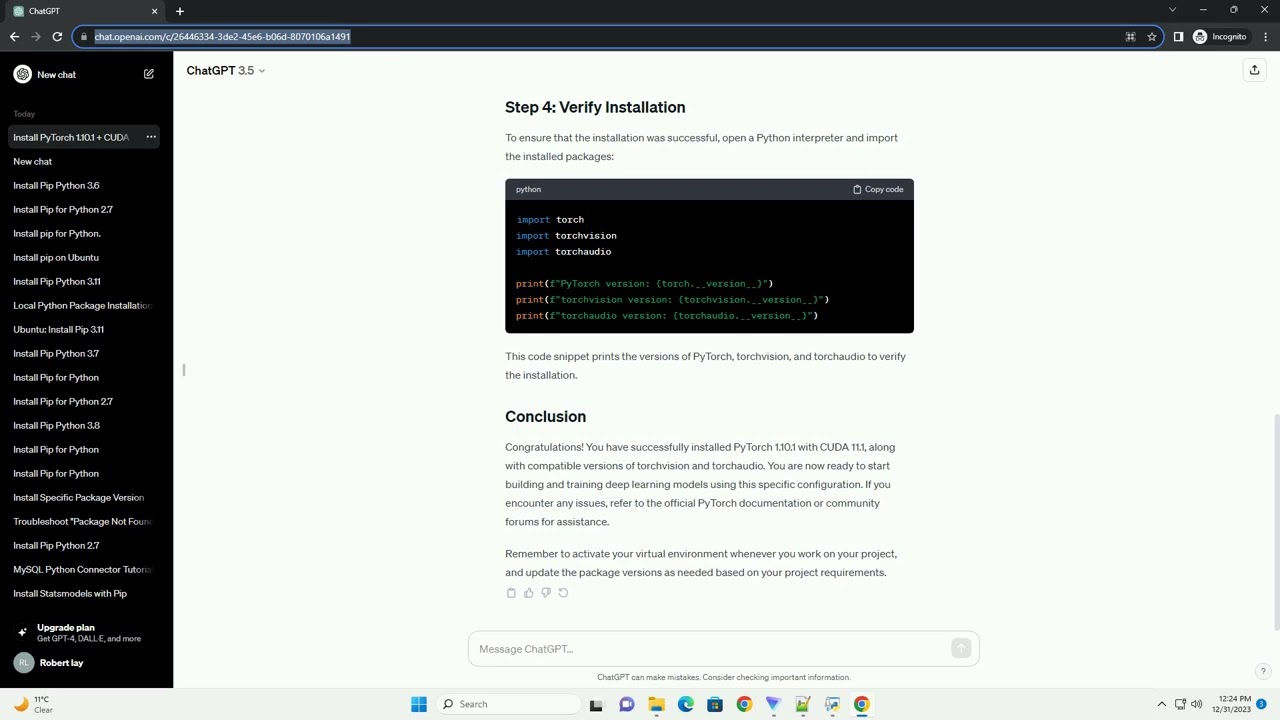Open 'Ubuntu: Install Pip 3.11' chat
The width and height of the screenshot is (1280, 720).
point(86,329)
